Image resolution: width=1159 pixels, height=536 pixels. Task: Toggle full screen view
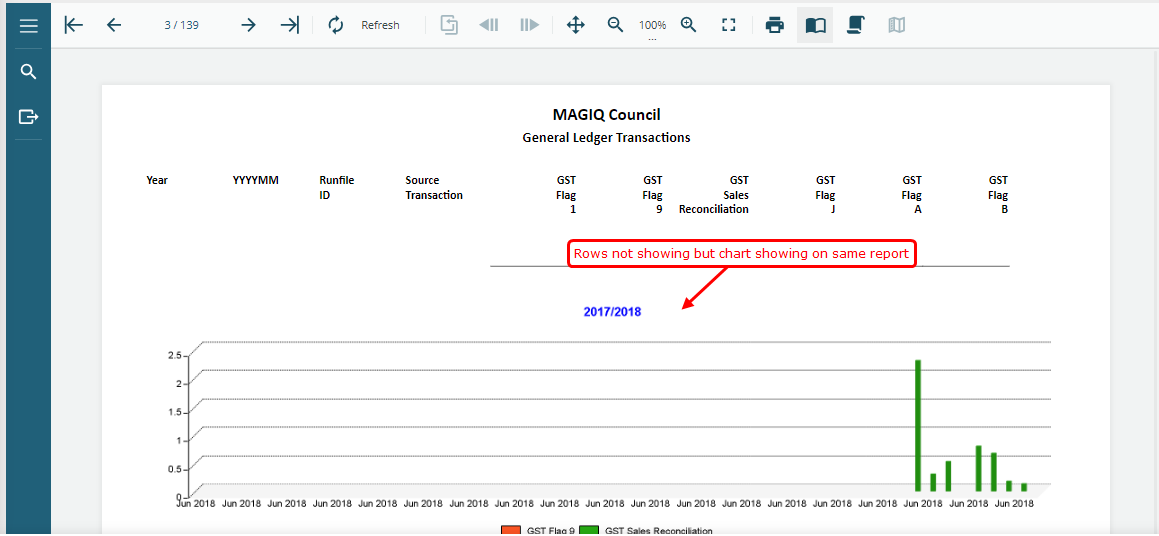point(729,25)
